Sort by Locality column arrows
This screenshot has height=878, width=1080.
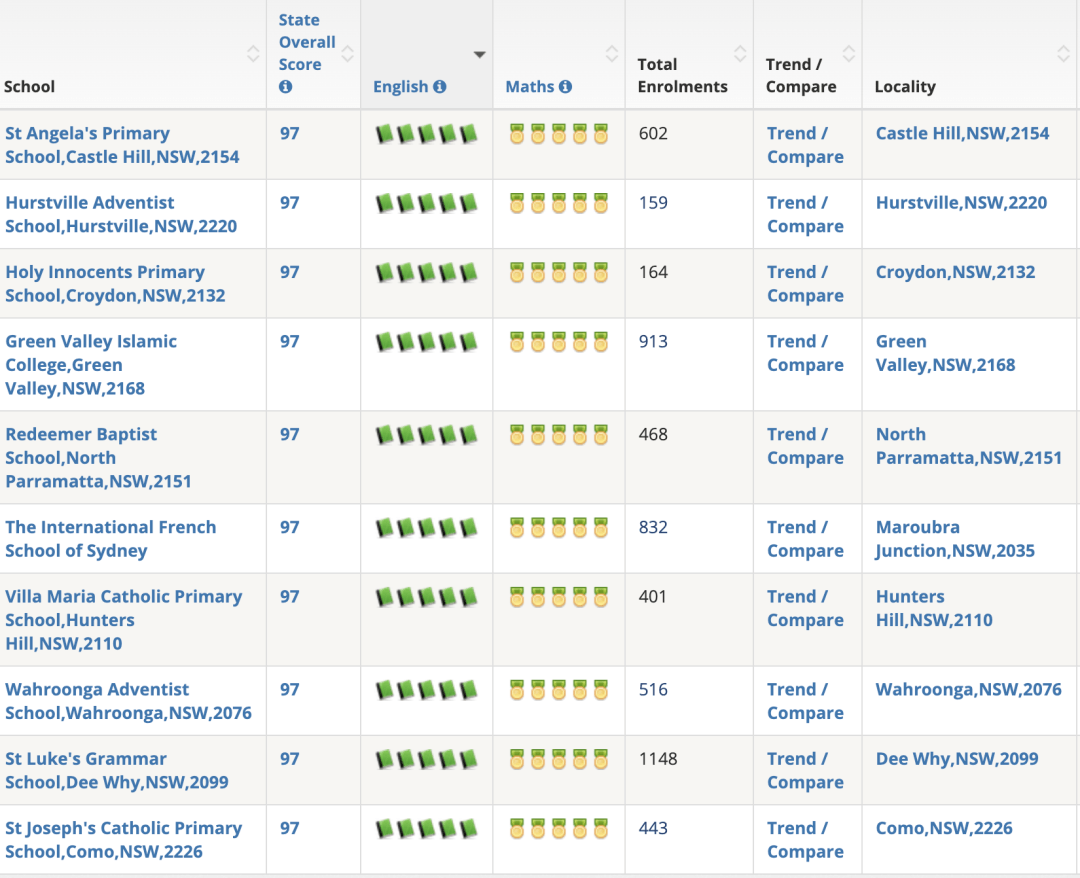click(1063, 54)
